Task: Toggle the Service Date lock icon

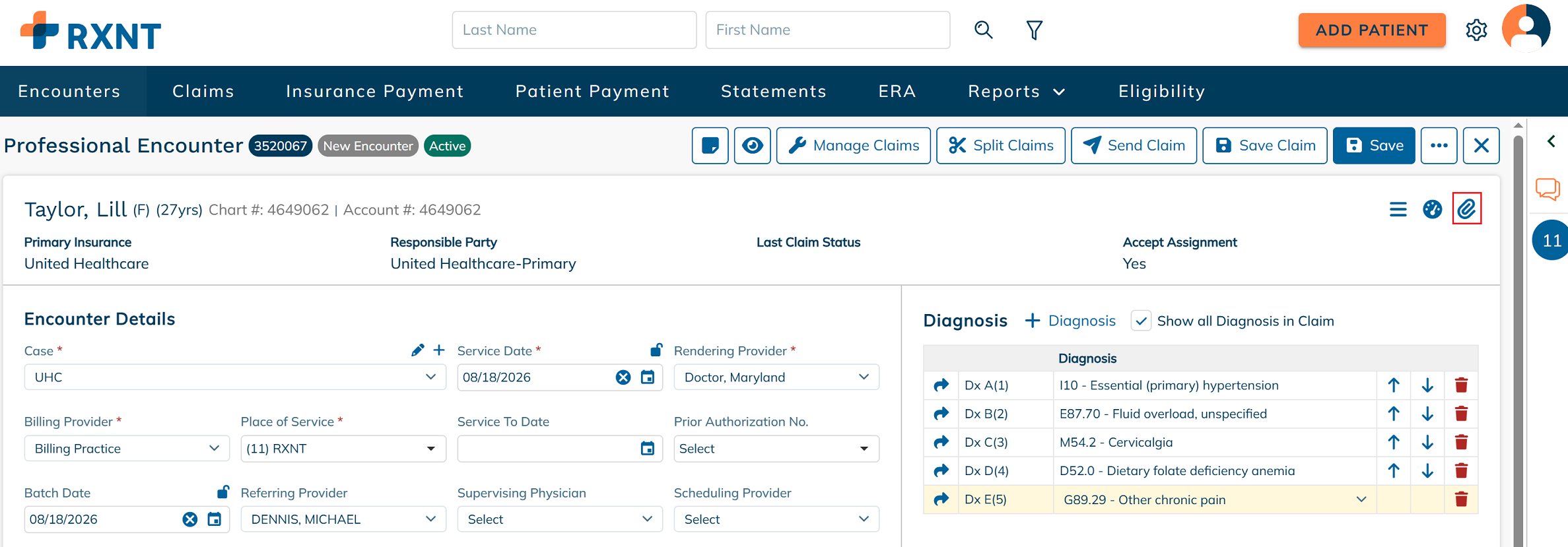Action: [x=656, y=350]
